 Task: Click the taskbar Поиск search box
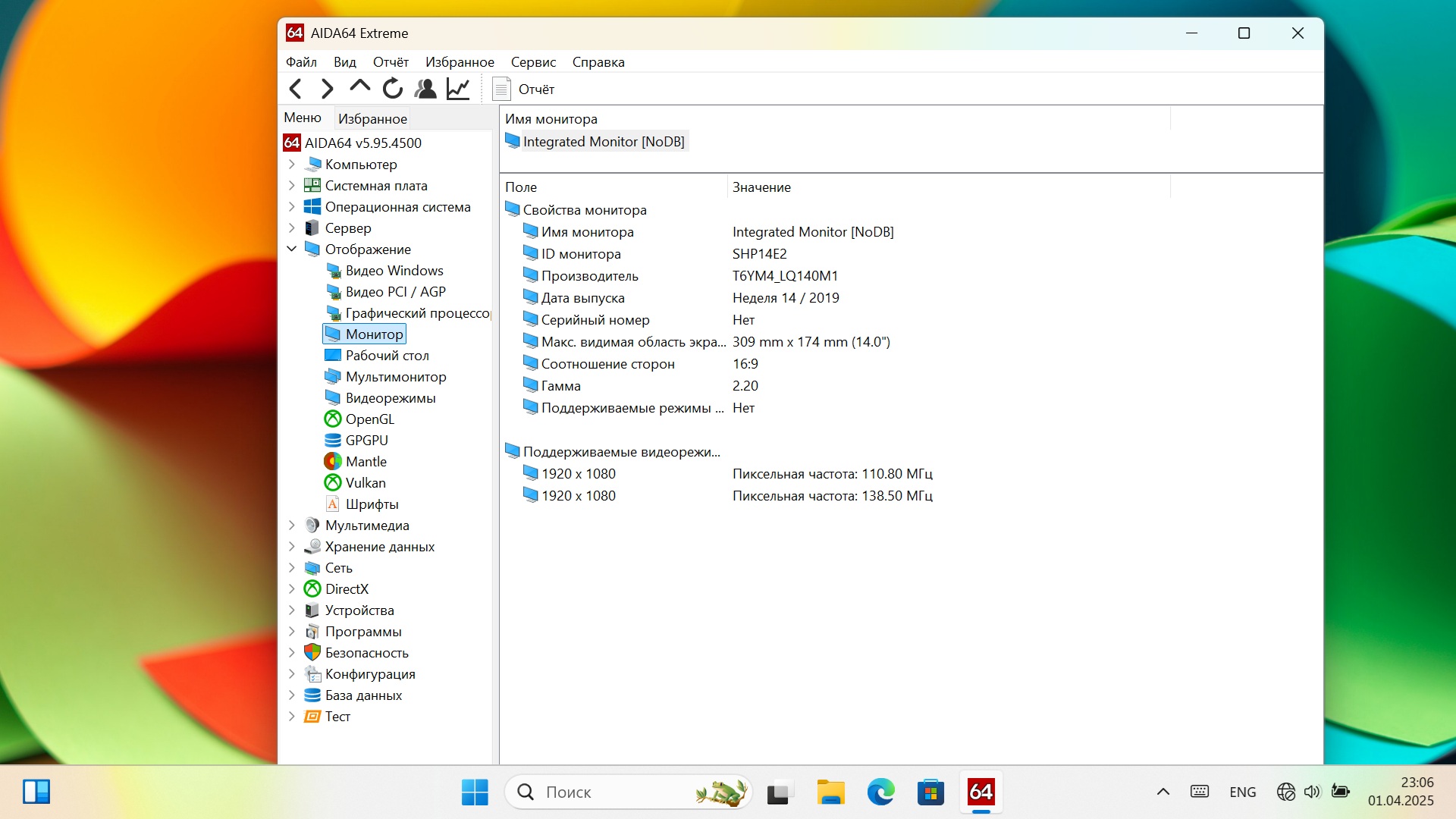pos(629,792)
